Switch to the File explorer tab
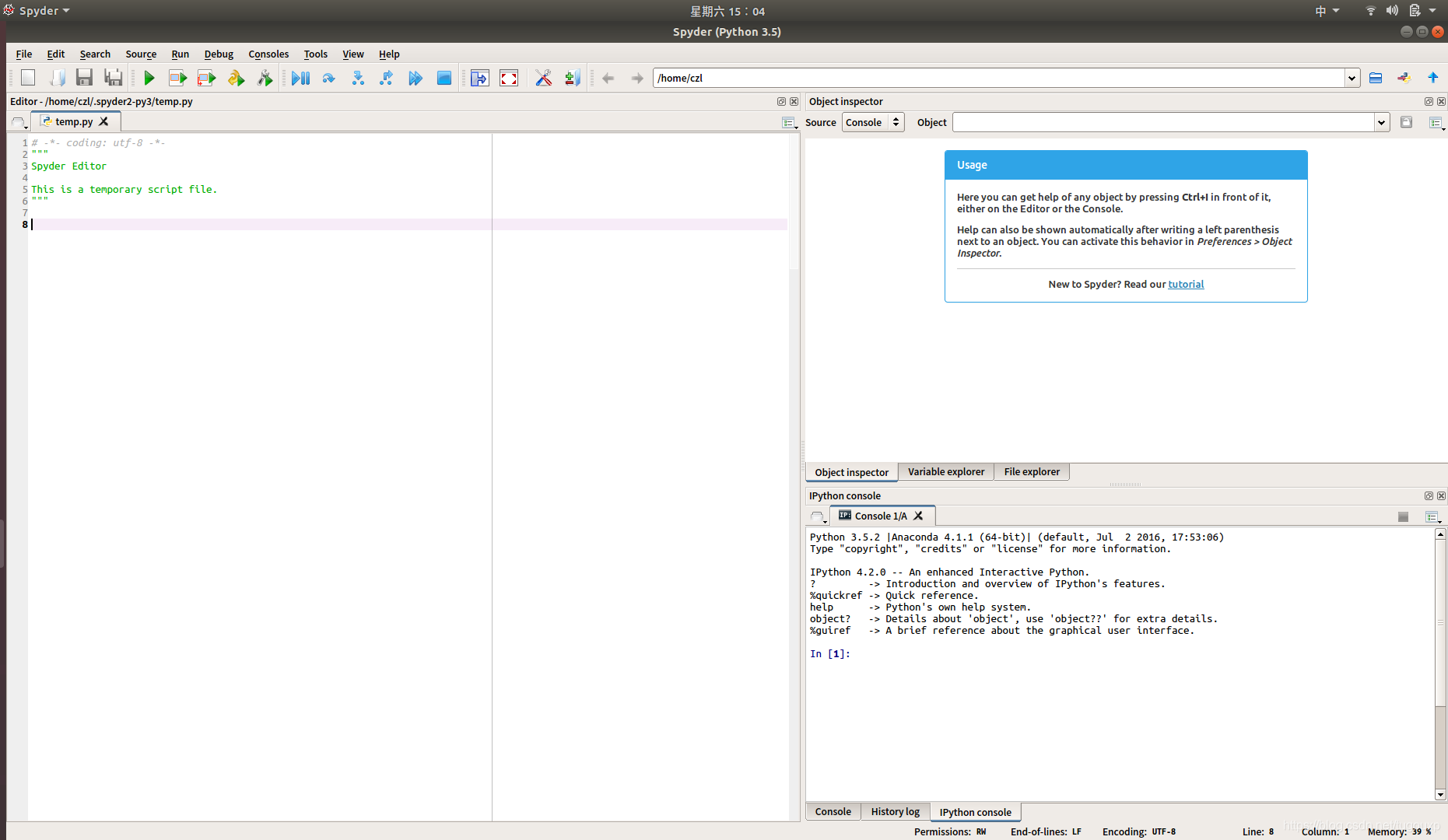The width and height of the screenshot is (1448, 840). [1032, 471]
